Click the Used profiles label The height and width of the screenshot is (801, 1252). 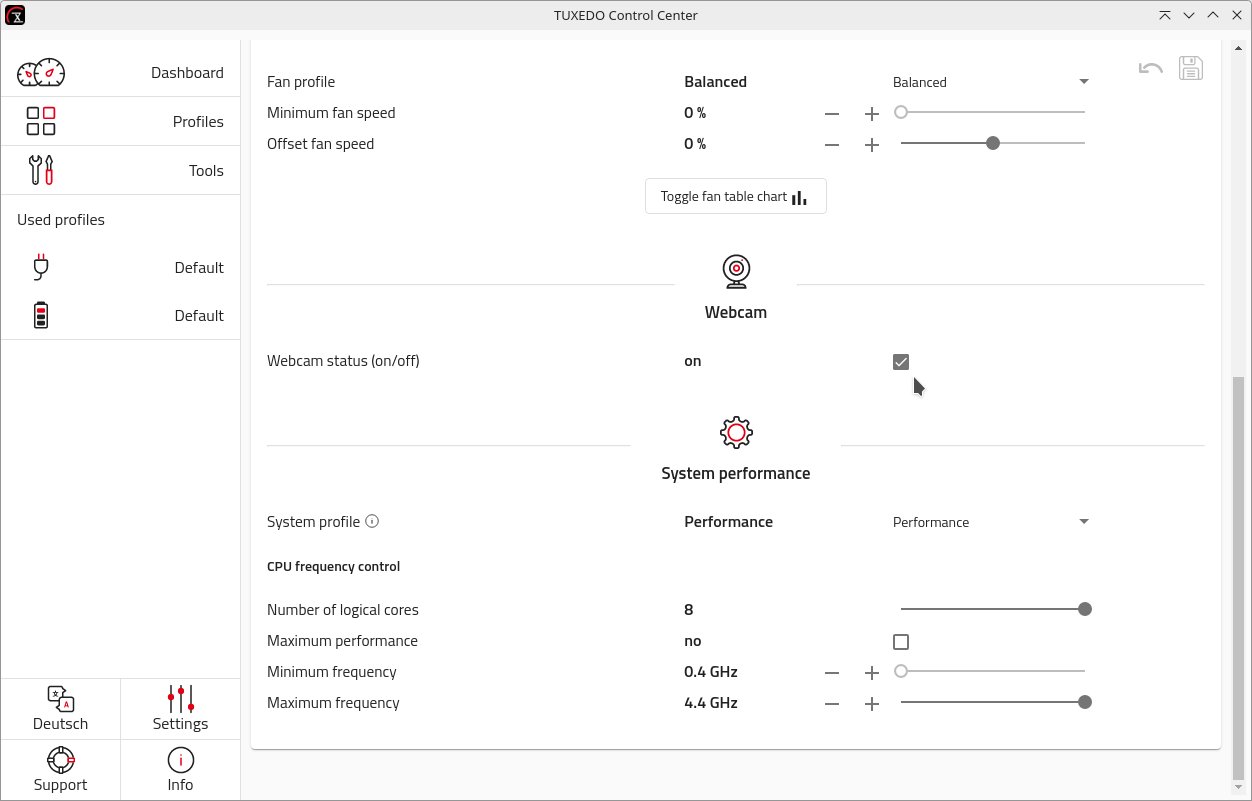tap(61, 220)
